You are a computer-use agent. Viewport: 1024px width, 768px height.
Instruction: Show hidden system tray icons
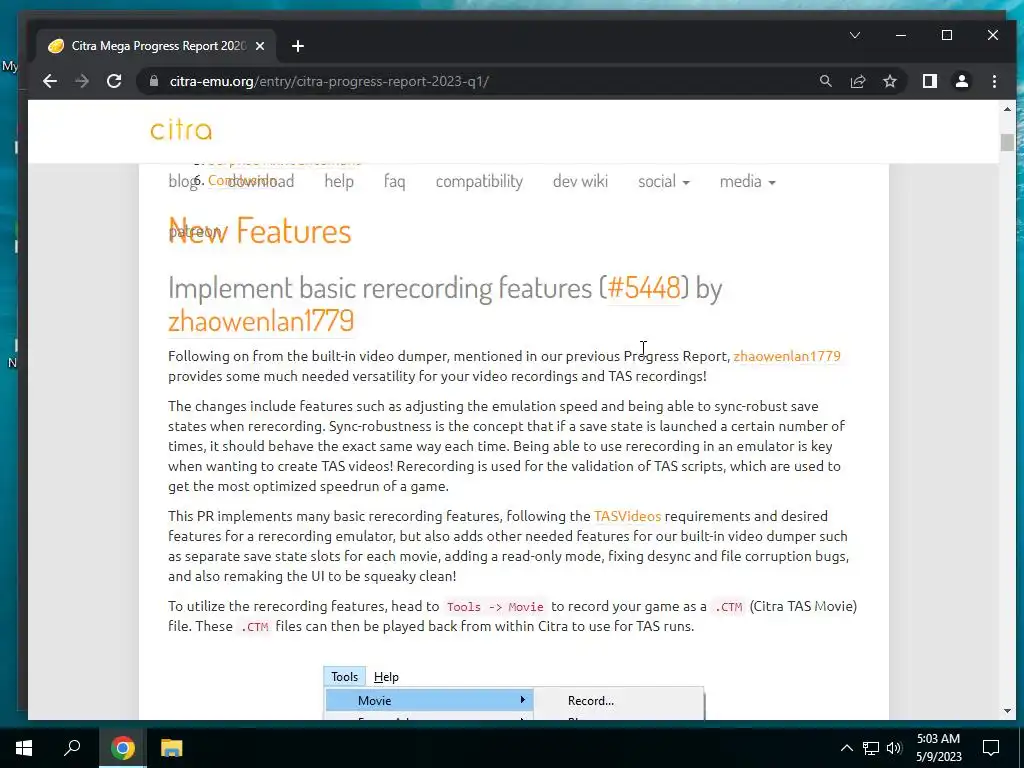coord(846,748)
